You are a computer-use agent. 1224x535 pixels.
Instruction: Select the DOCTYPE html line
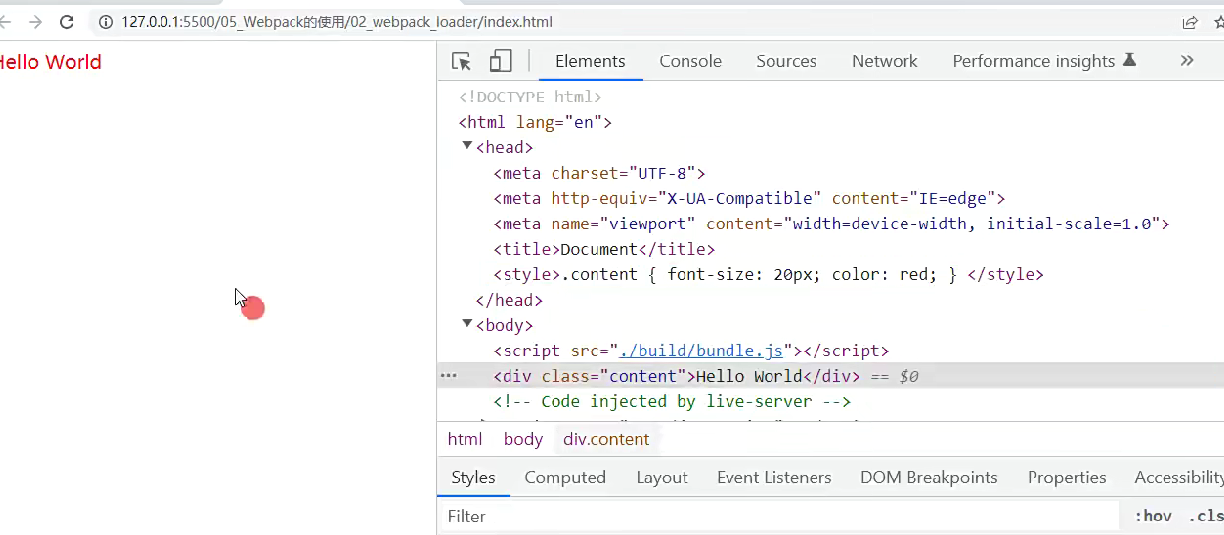tap(530, 97)
